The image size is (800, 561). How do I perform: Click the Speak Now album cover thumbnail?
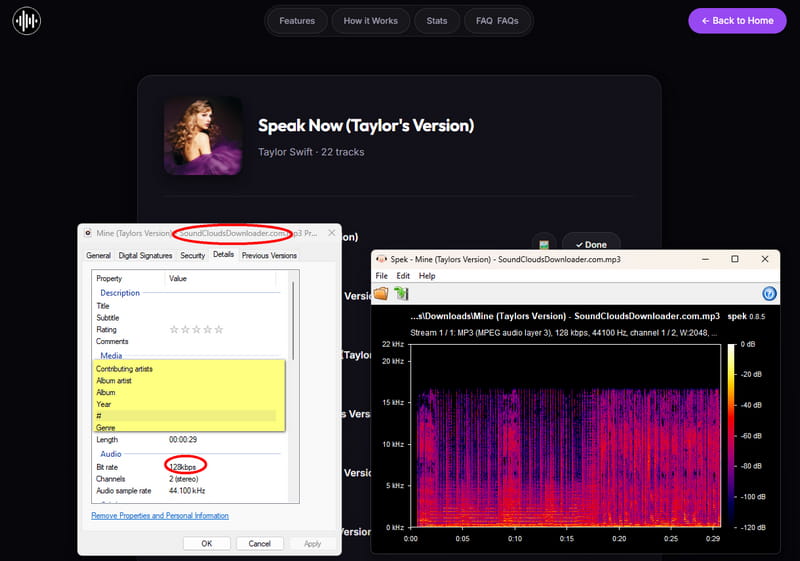(x=203, y=136)
